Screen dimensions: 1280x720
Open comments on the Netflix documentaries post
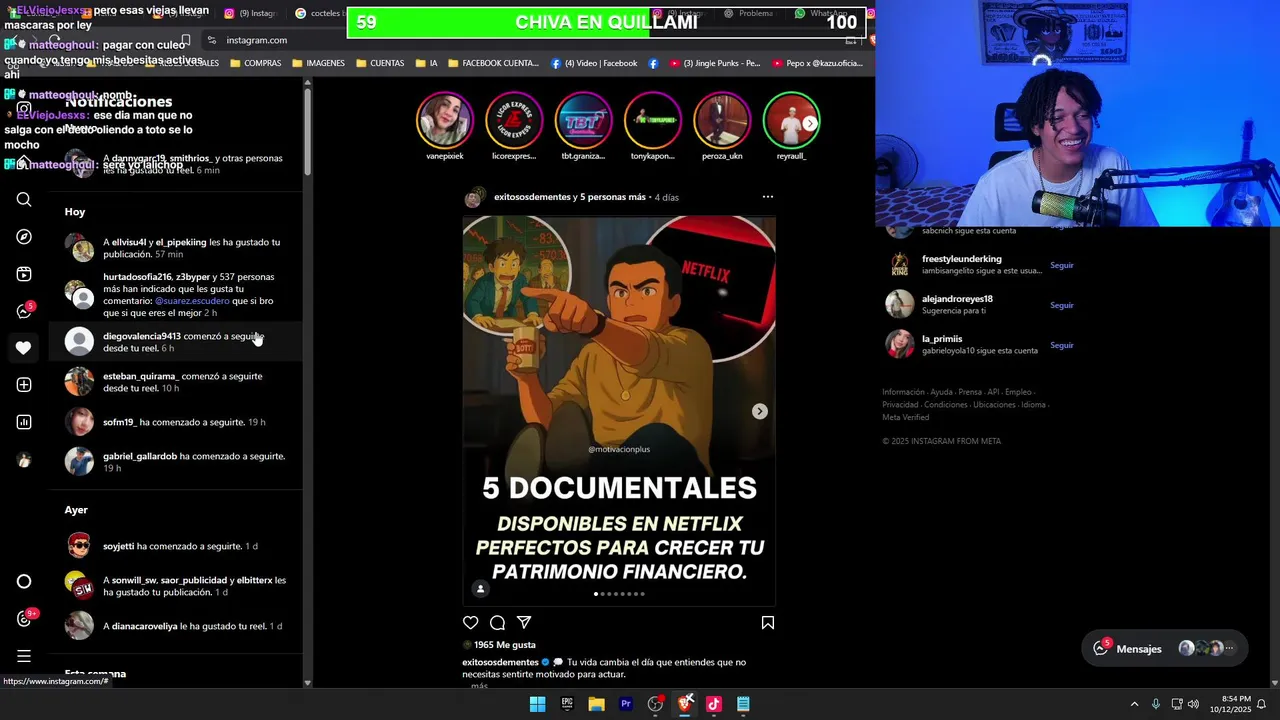coord(497,623)
